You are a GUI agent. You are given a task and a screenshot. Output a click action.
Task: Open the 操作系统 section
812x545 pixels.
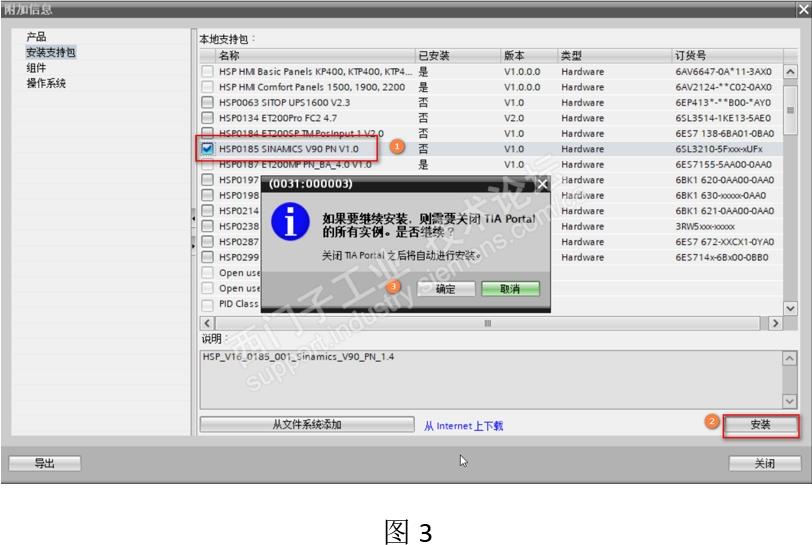pos(46,83)
